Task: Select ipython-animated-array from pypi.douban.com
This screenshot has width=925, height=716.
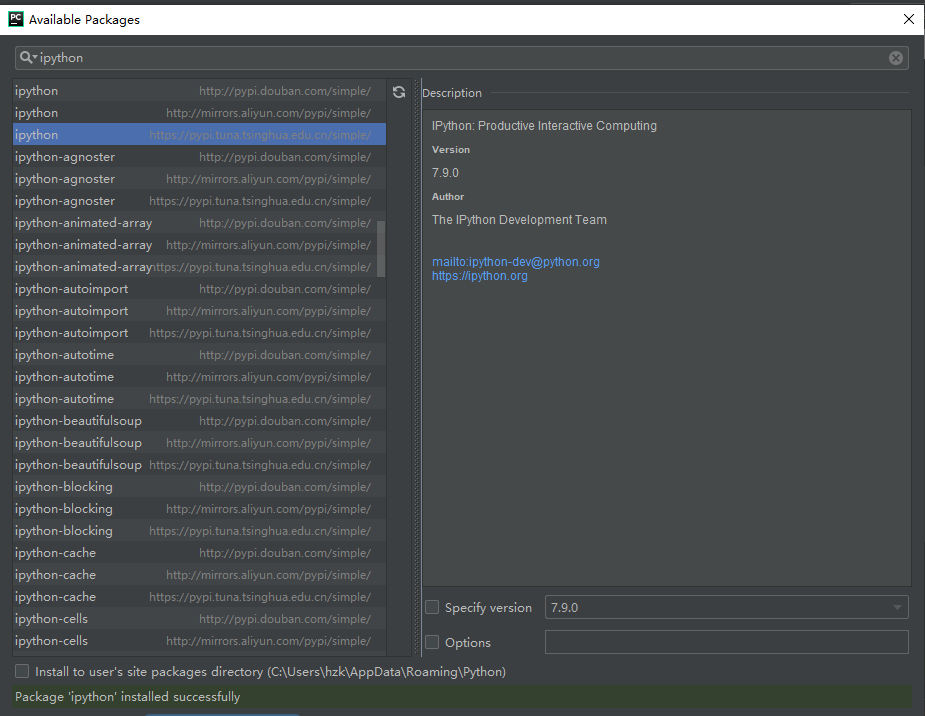Action: [199, 223]
